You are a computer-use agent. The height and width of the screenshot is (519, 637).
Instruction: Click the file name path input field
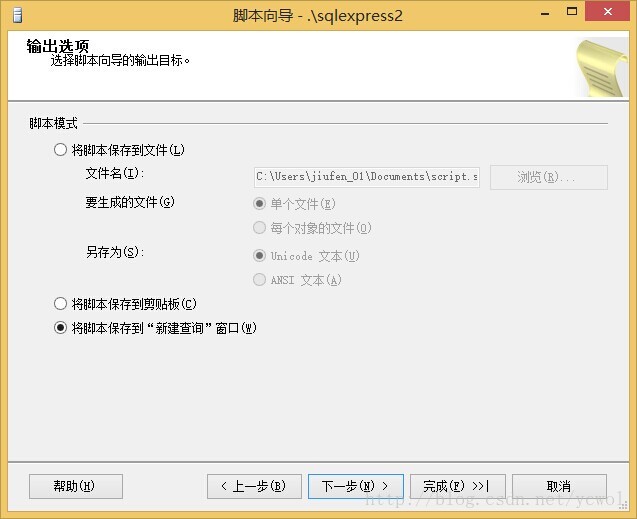(x=367, y=177)
